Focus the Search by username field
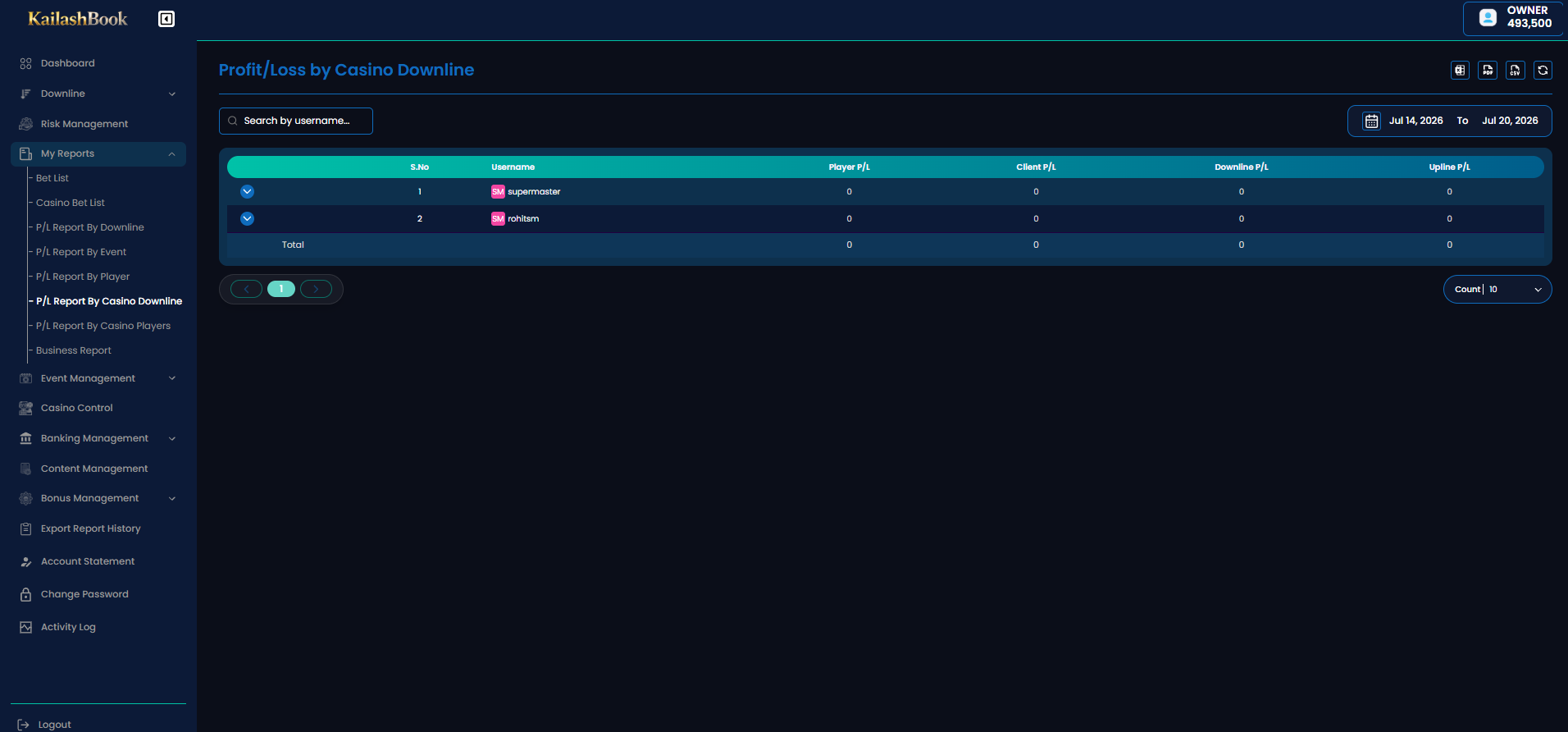Screen dimensions: 1568x732 point(296,121)
